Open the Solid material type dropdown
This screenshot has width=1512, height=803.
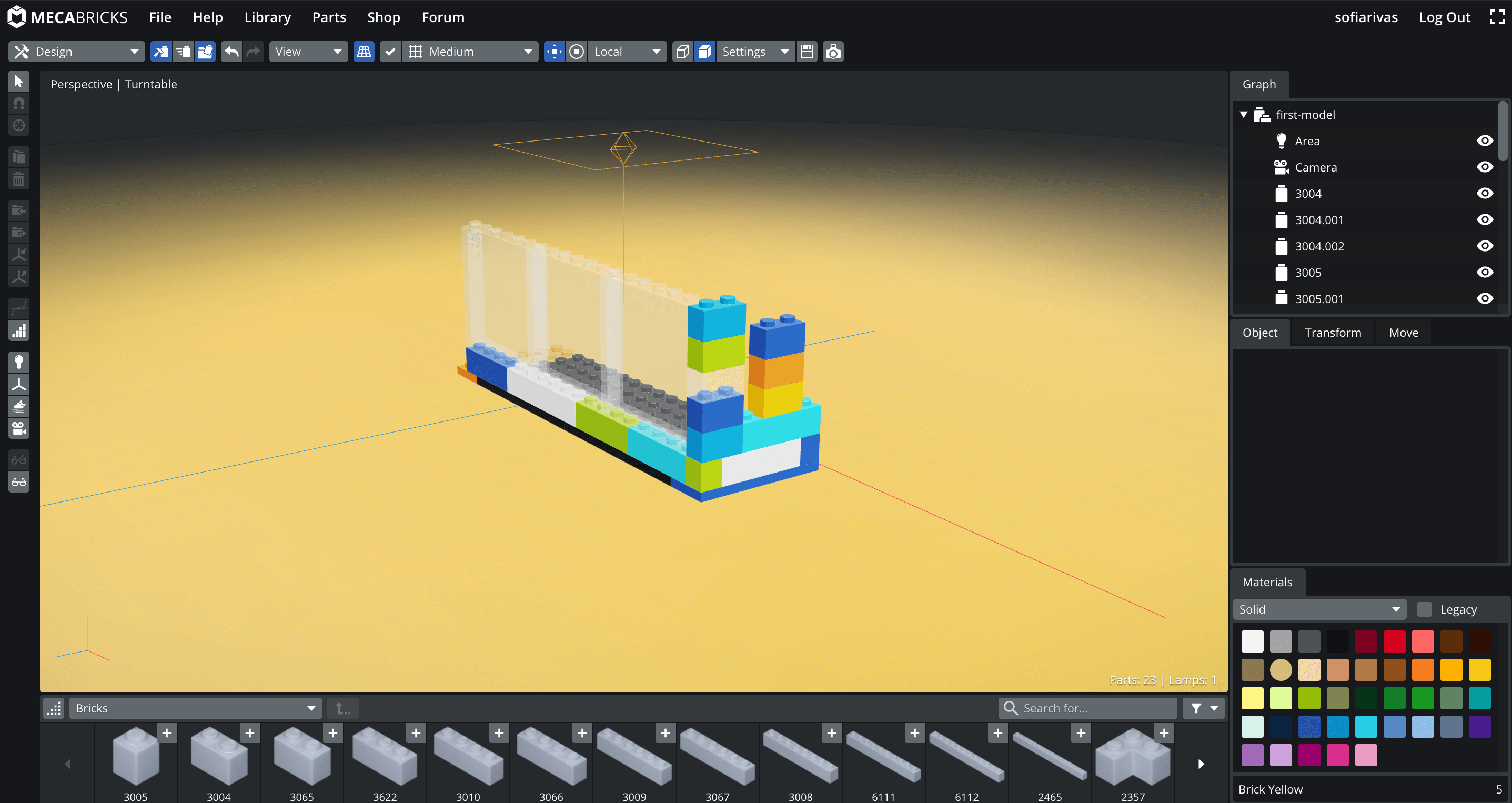pos(1319,609)
